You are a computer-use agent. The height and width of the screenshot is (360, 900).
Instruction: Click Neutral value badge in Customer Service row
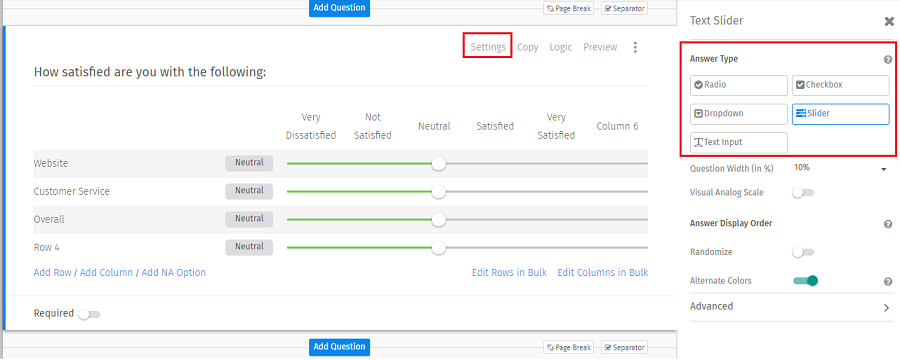pyautogui.click(x=249, y=191)
